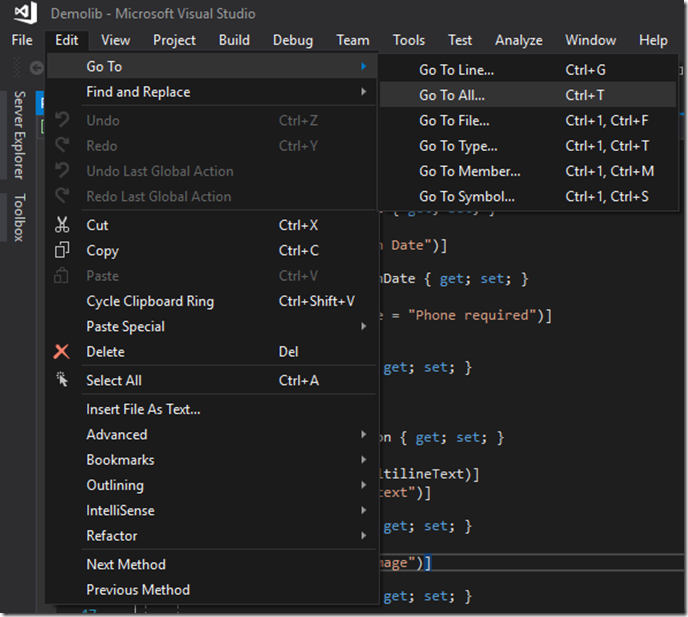Close the open Edit menu
The image size is (688, 617).
(67, 40)
